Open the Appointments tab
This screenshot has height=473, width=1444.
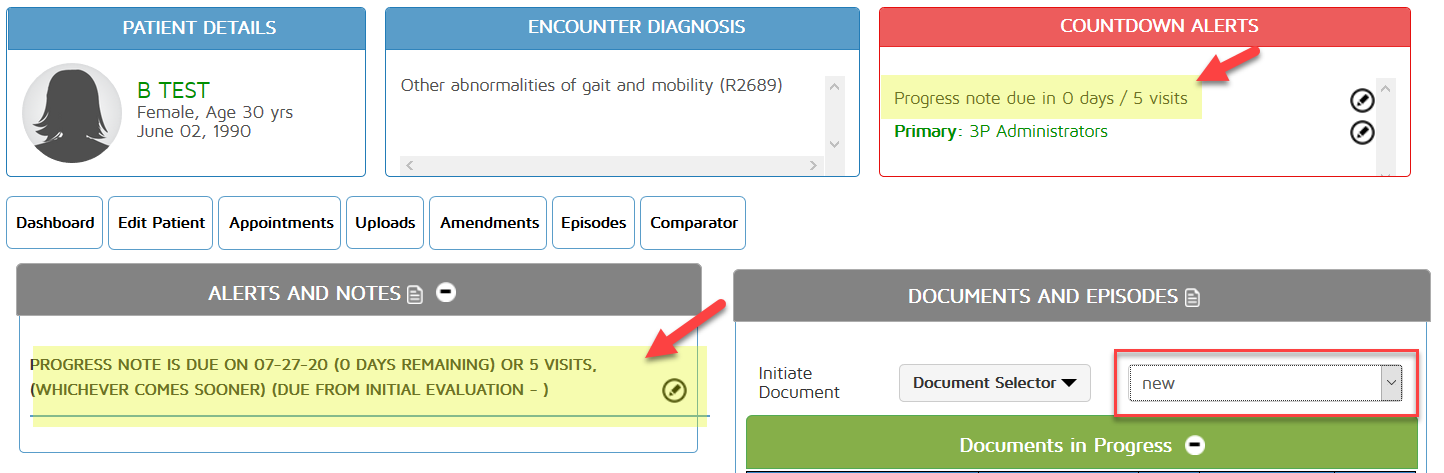281,223
